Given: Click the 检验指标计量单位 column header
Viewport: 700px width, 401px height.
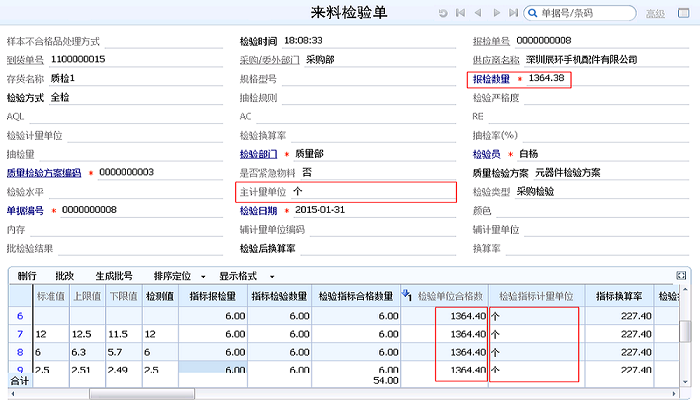Looking at the screenshot, I should 536,296.
